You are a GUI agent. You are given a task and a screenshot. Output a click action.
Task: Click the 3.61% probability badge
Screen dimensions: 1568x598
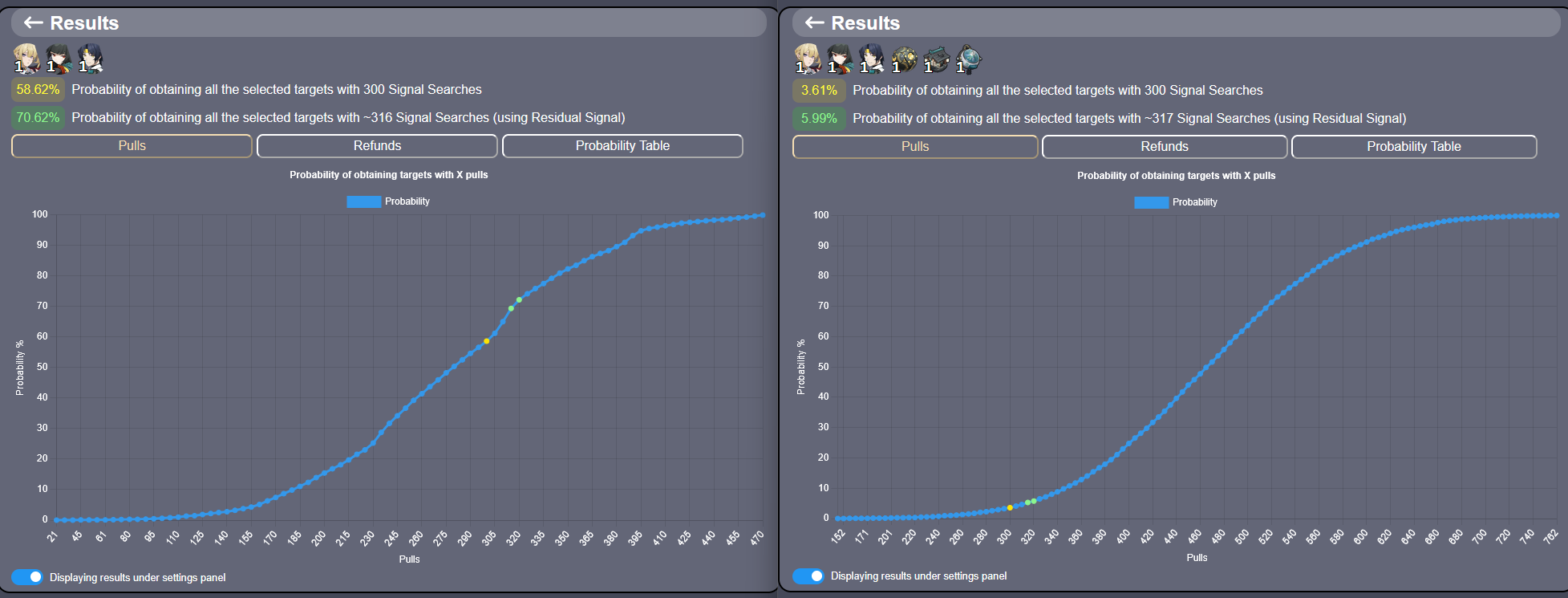point(819,91)
